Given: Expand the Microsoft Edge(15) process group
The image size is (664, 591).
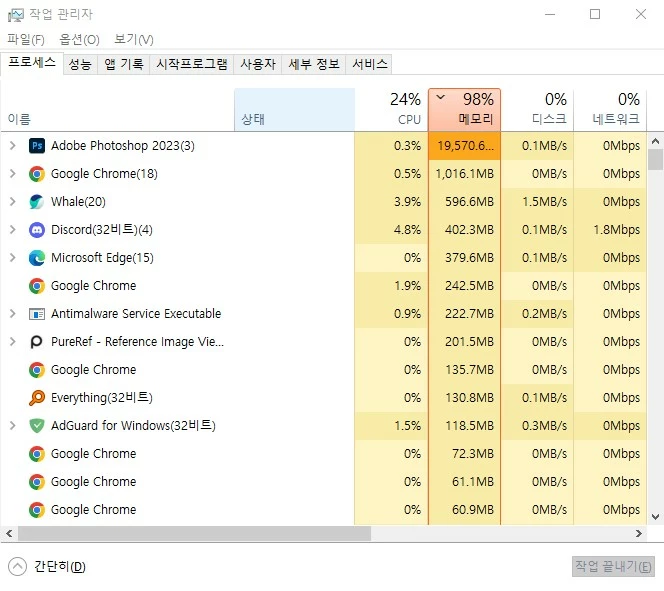Looking at the screenshot, I should pos(13,258).
